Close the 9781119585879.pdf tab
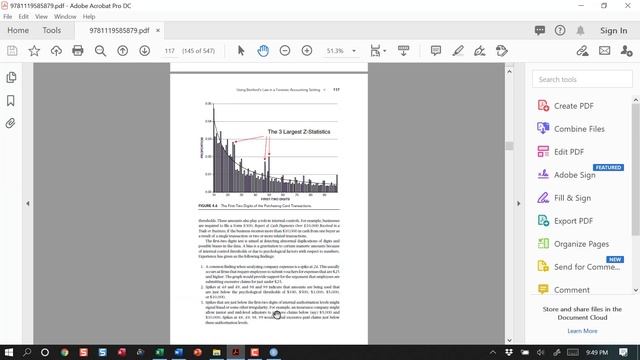The height and width of the screenshot is (360, 640). [x=158, y=30]
